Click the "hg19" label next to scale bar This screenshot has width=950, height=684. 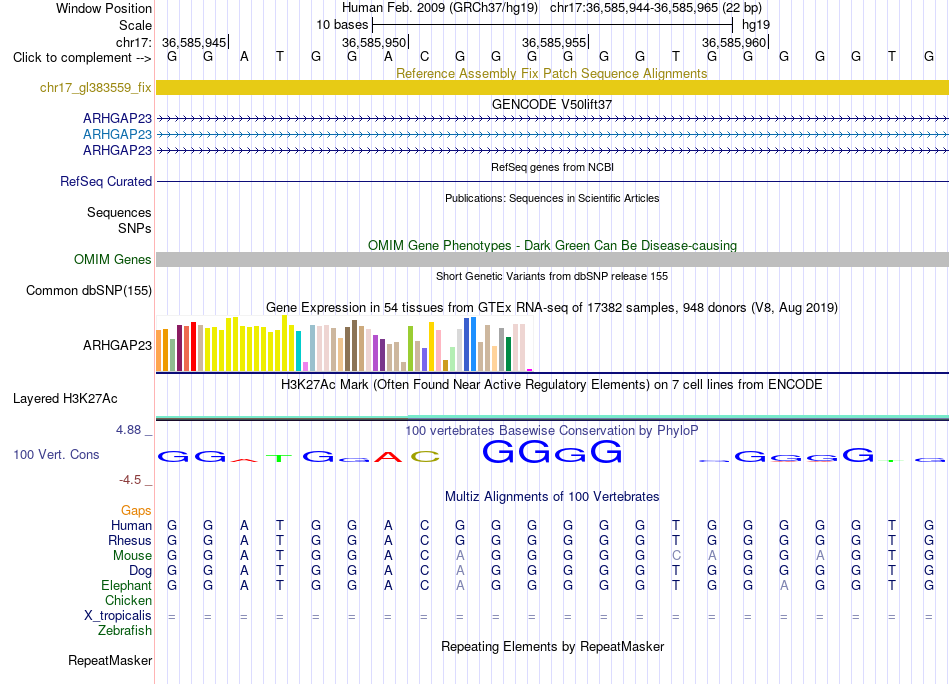point(756,25)
